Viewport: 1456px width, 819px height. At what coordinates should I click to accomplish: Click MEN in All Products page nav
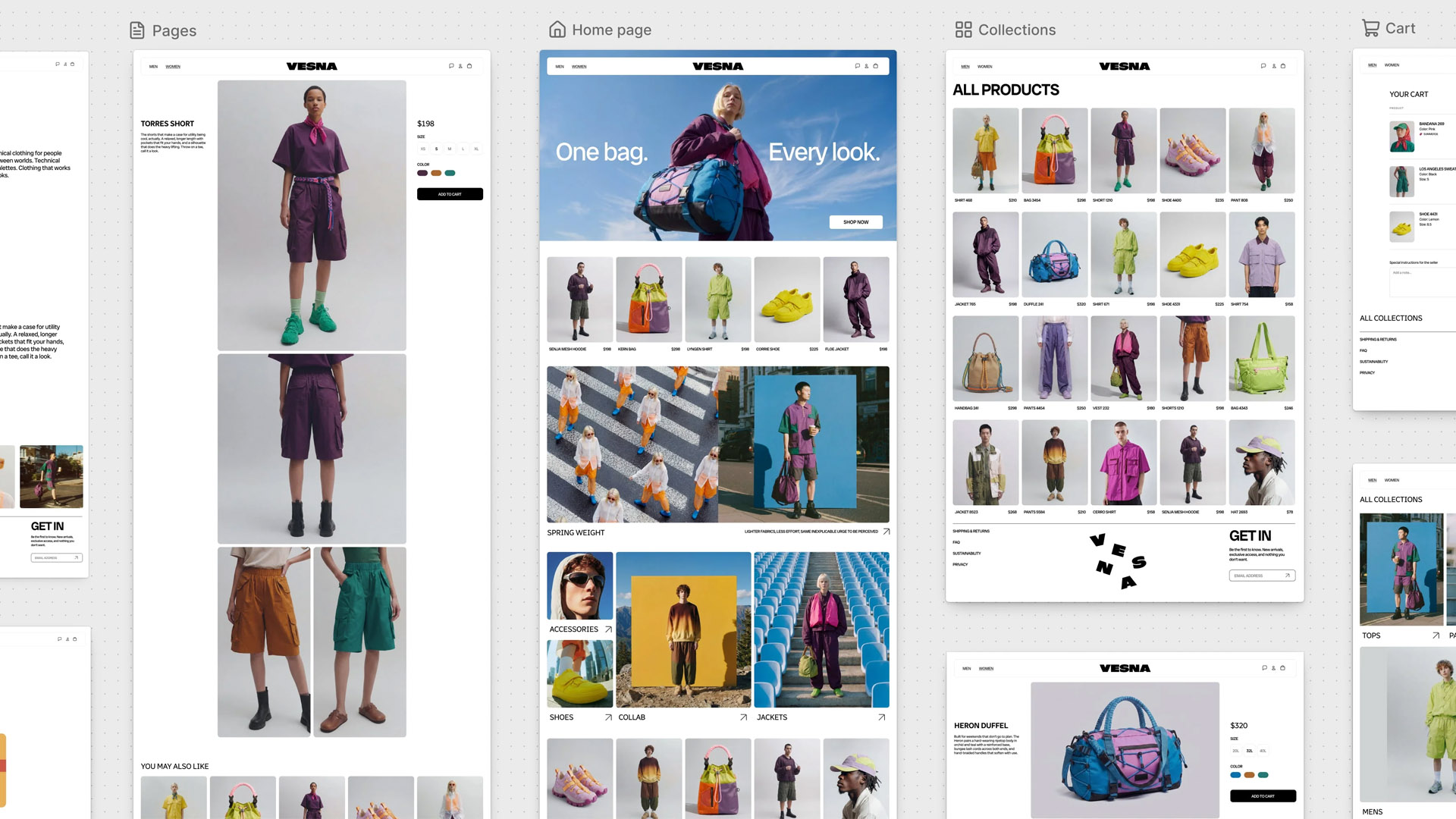click(x=965, y=67)
